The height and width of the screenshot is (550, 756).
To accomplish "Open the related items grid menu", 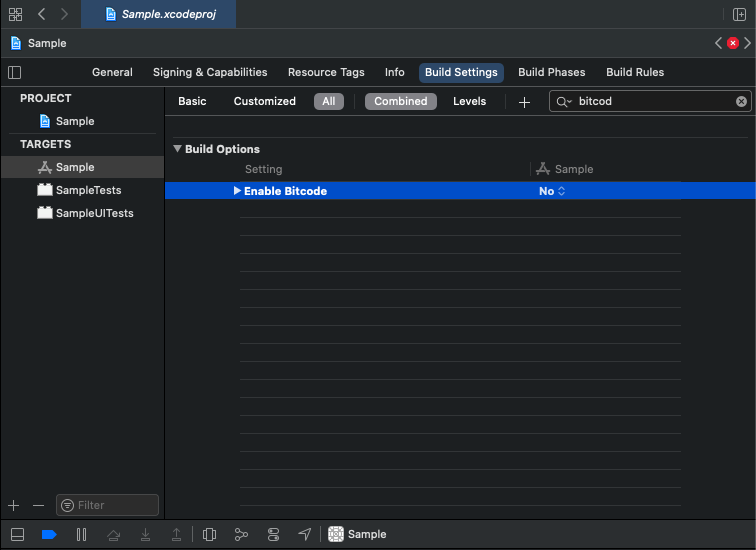I will tap(15, 14).
